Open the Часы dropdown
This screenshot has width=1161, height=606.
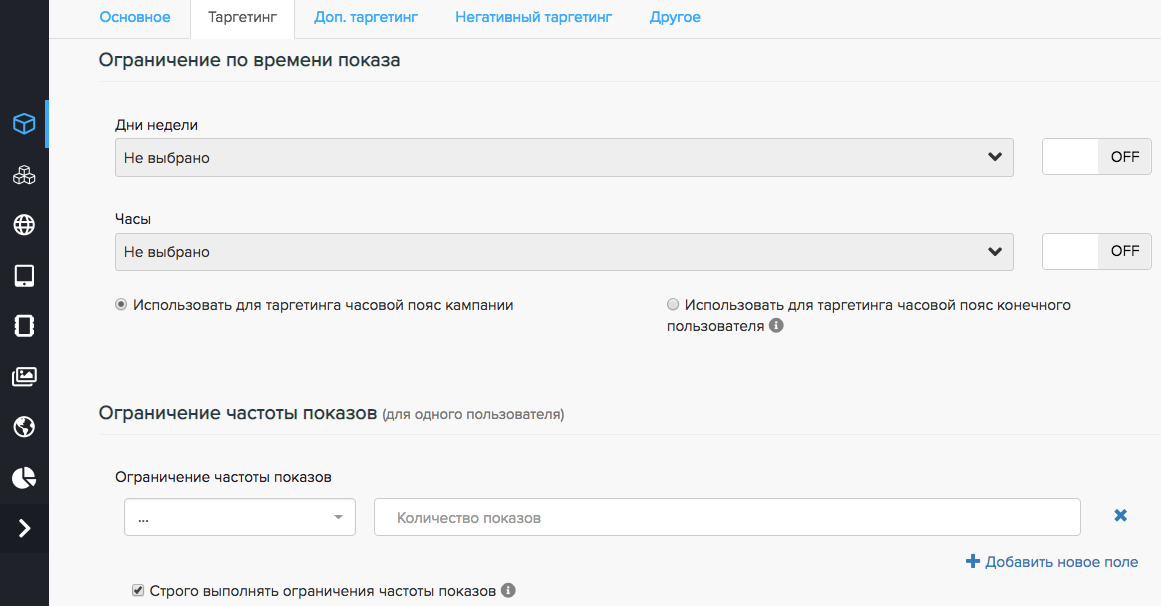[564, 252]
